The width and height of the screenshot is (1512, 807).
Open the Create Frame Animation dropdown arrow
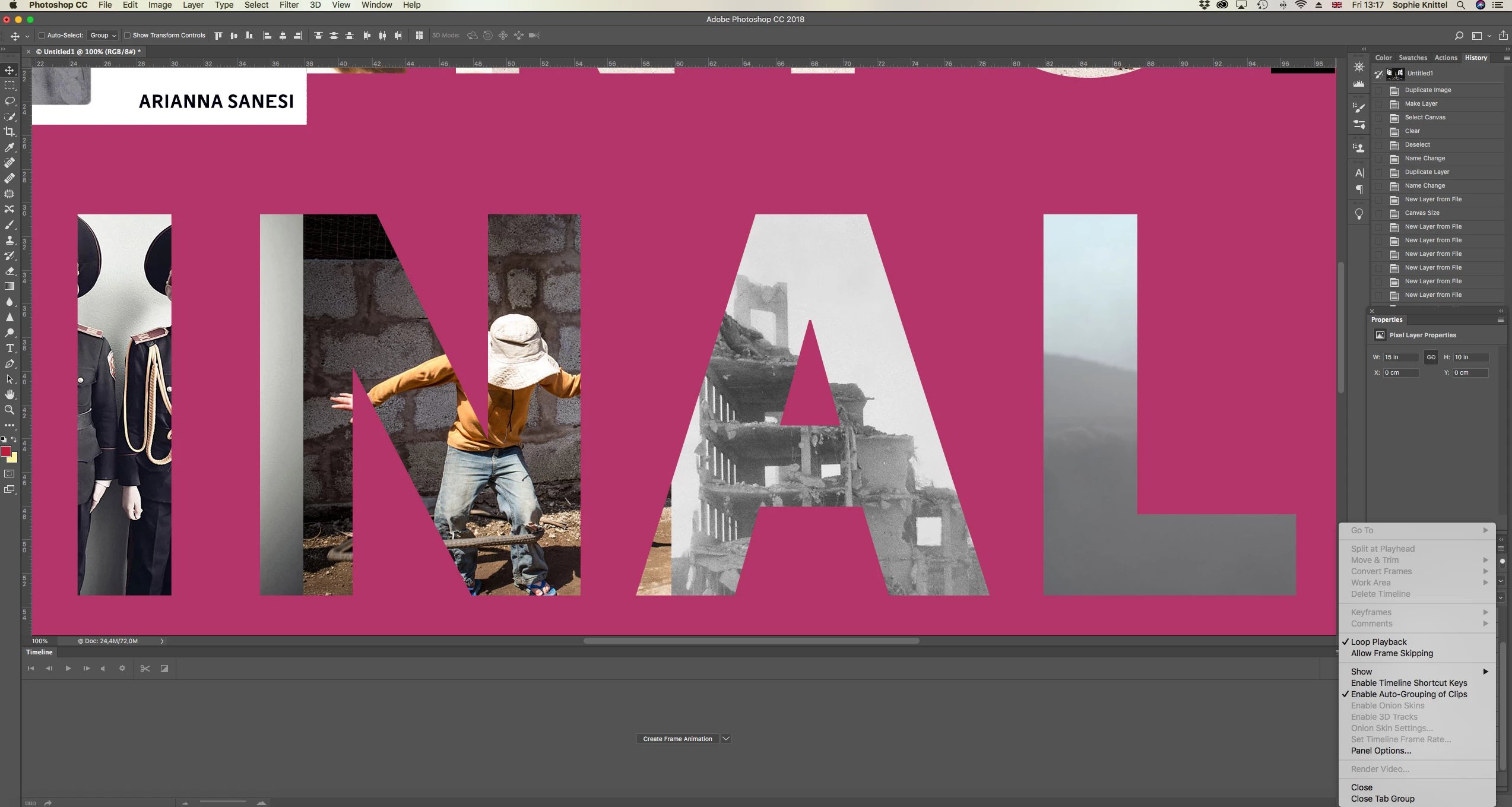pos(725,739)
